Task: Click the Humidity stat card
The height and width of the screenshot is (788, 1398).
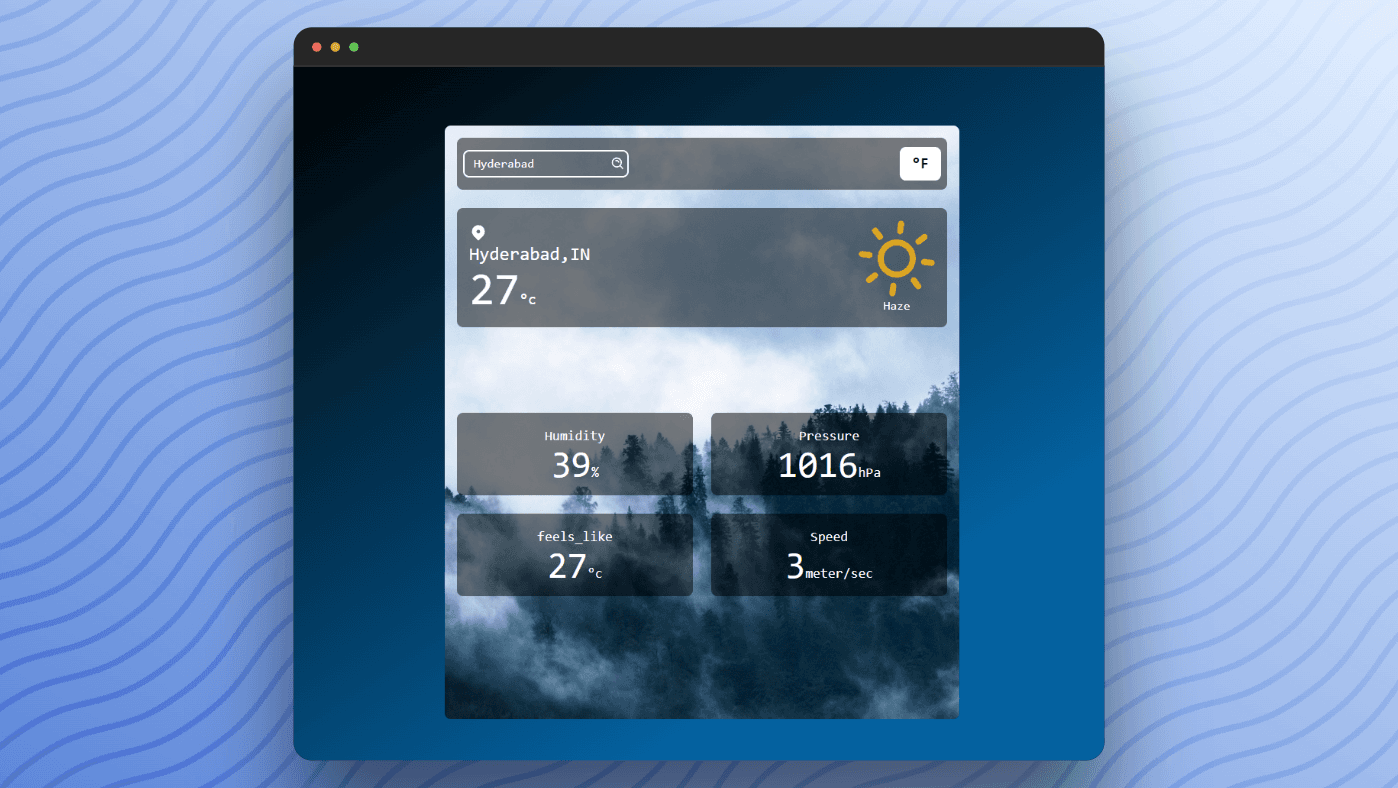Action: click(x=574, y=453)
